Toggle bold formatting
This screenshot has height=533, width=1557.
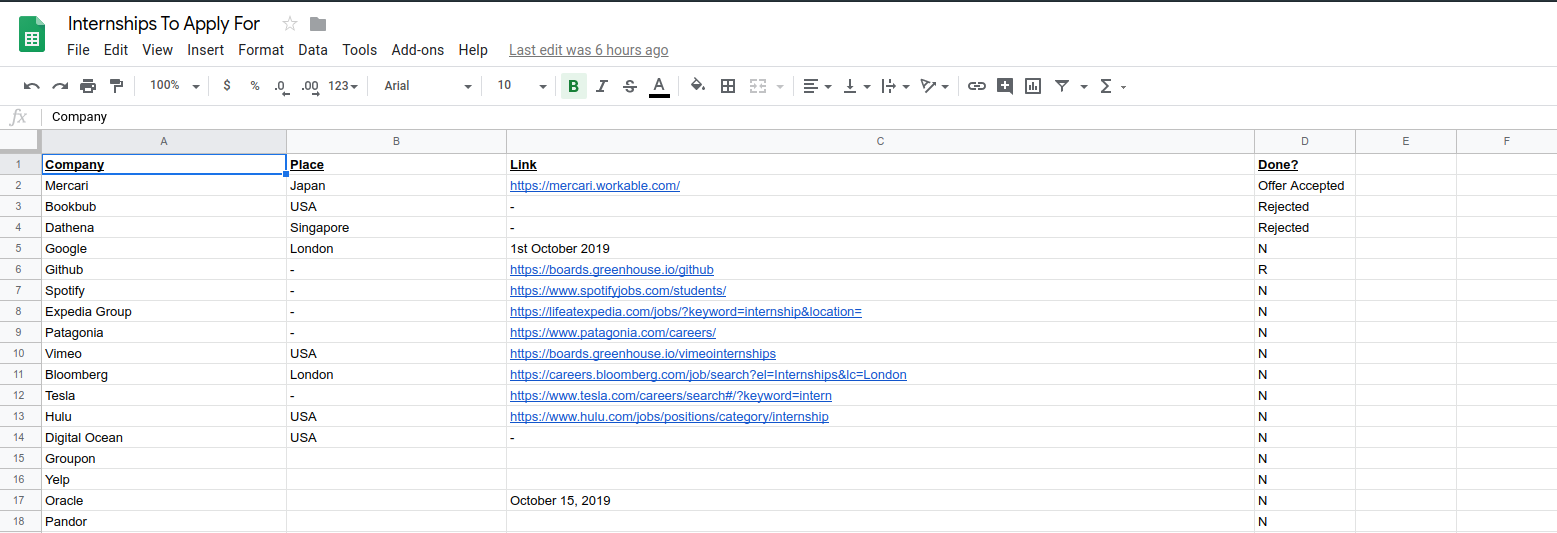[x=573, y=86]
